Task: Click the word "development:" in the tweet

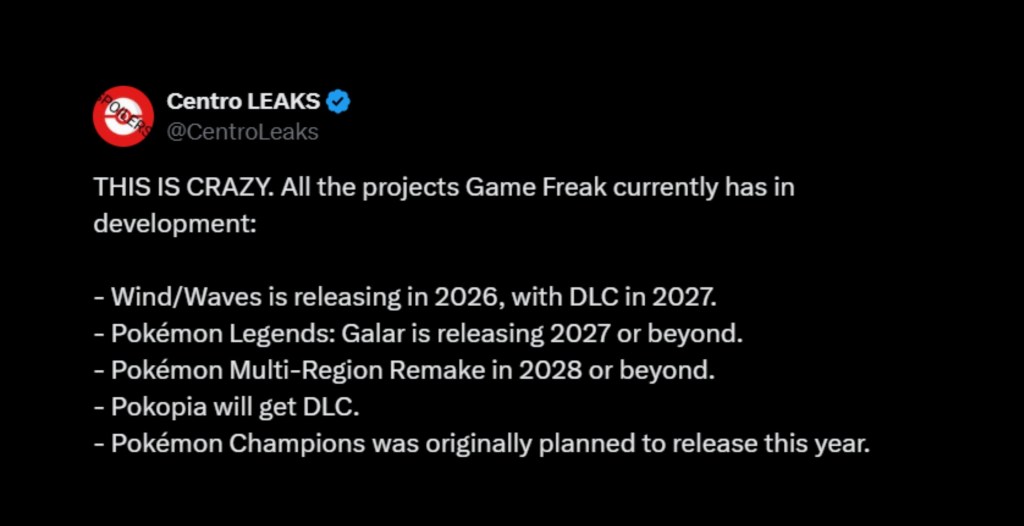Action: 176,223
